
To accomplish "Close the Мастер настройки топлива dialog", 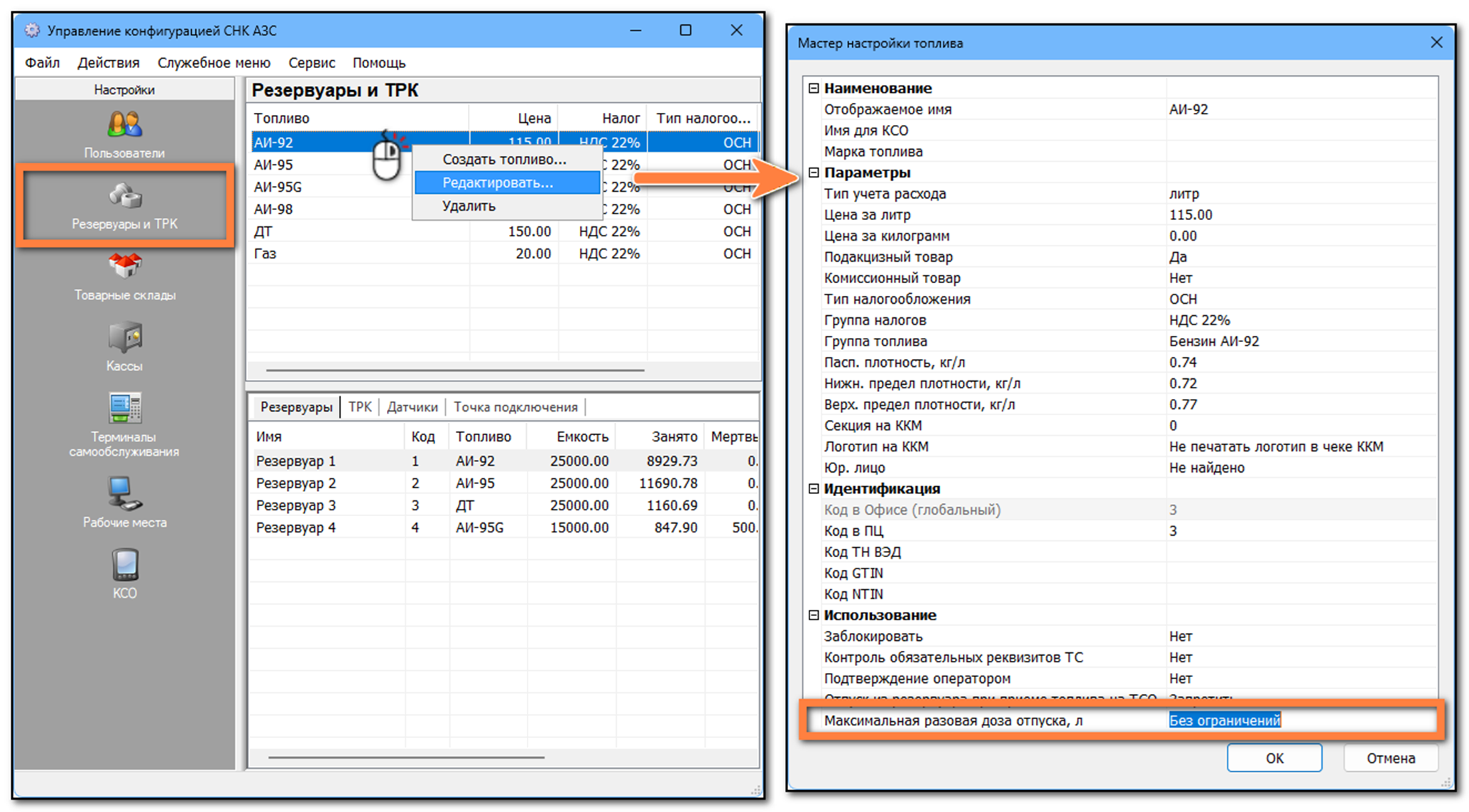I will pyautogui.click(x=1436, y=43).
